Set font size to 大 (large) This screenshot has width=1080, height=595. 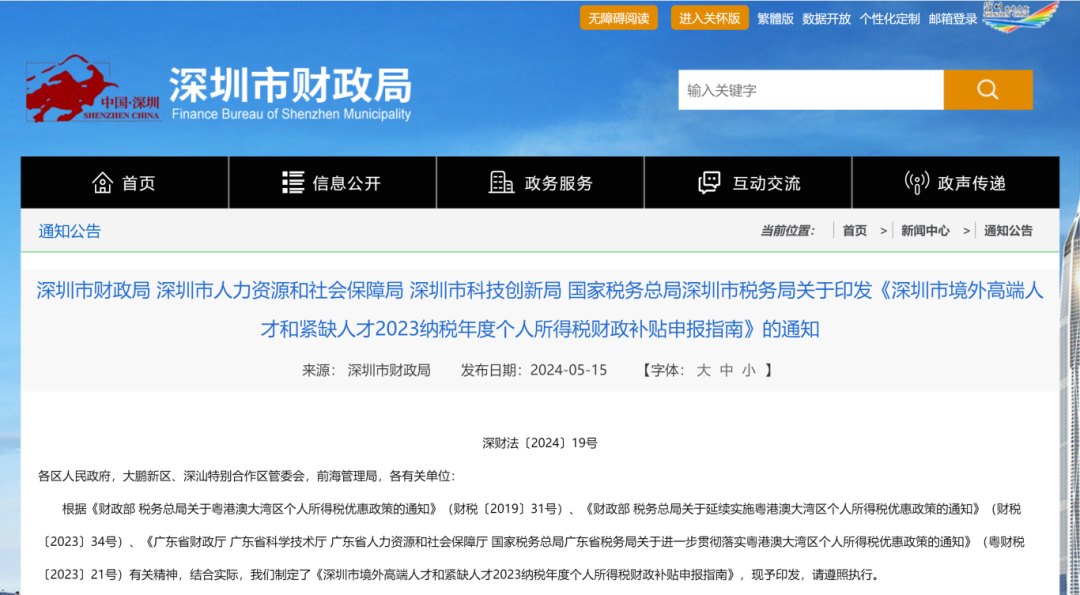703,370
